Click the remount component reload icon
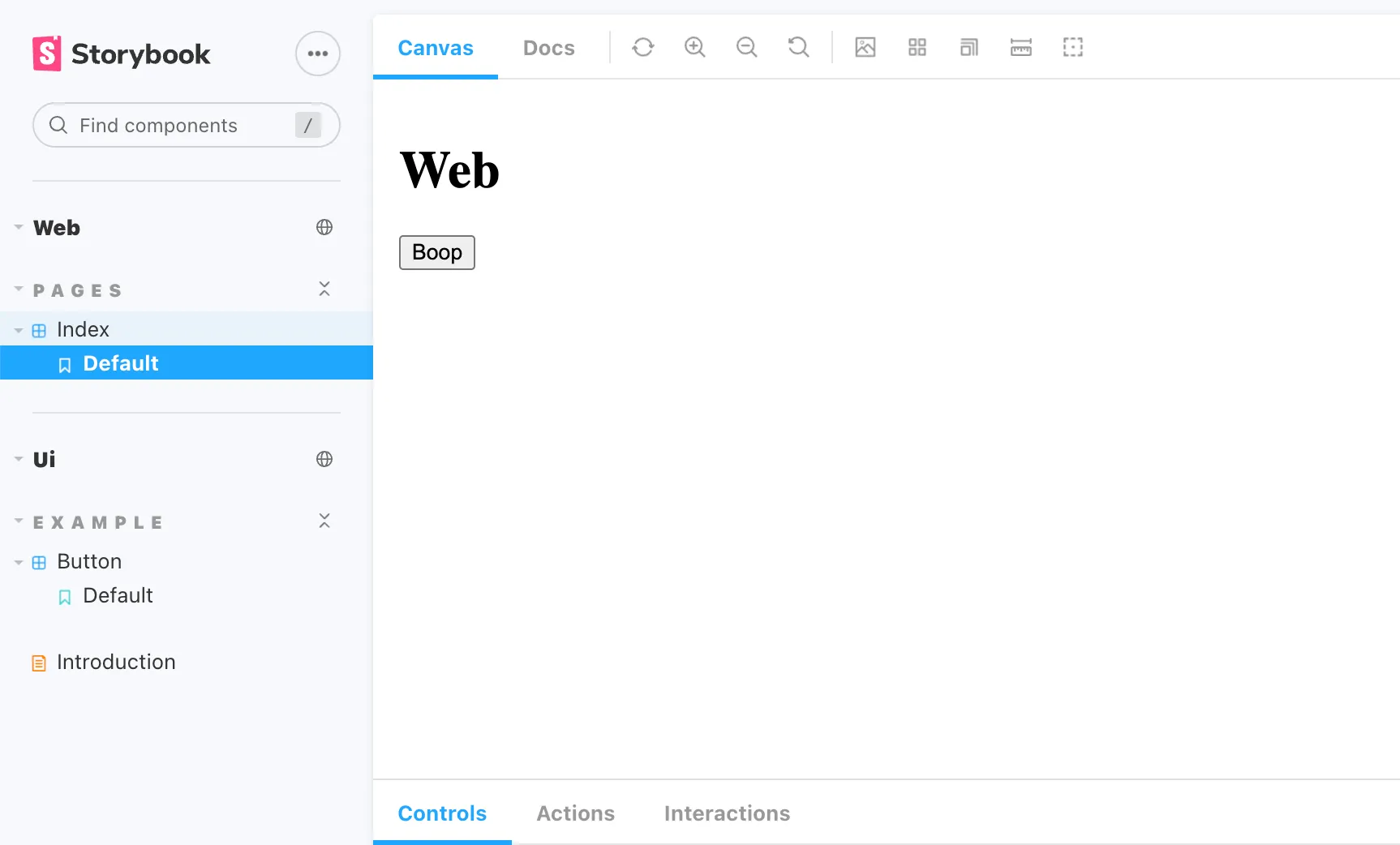 coord(642,47)
